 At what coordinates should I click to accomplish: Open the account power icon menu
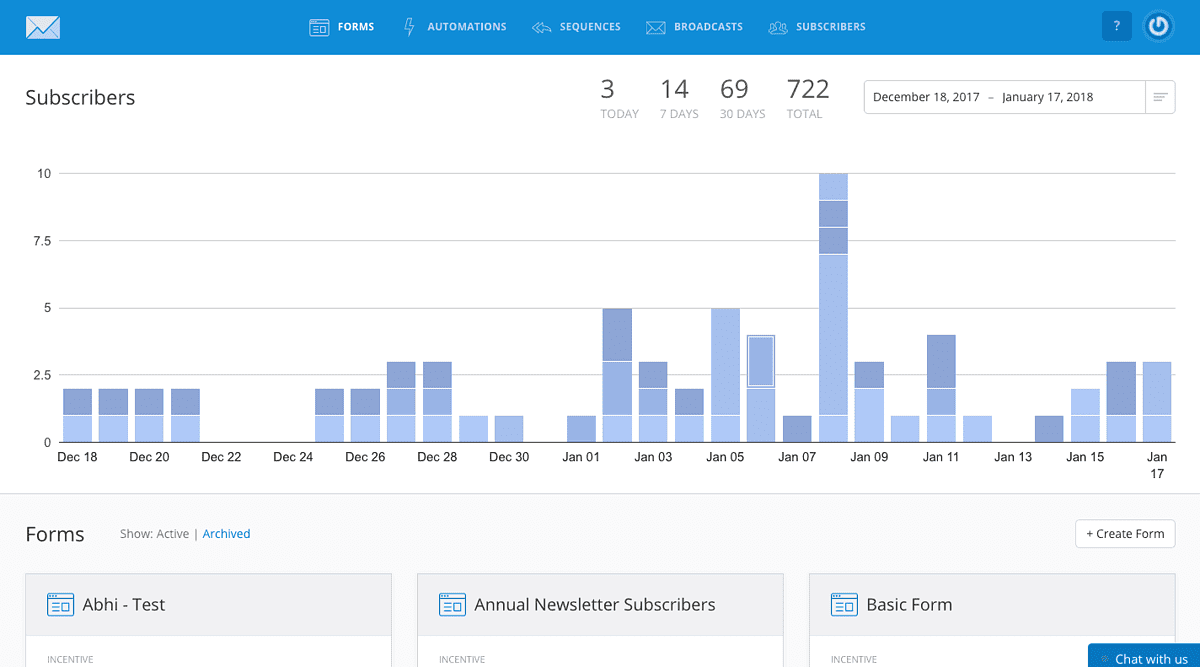(x=1158, y=27)
